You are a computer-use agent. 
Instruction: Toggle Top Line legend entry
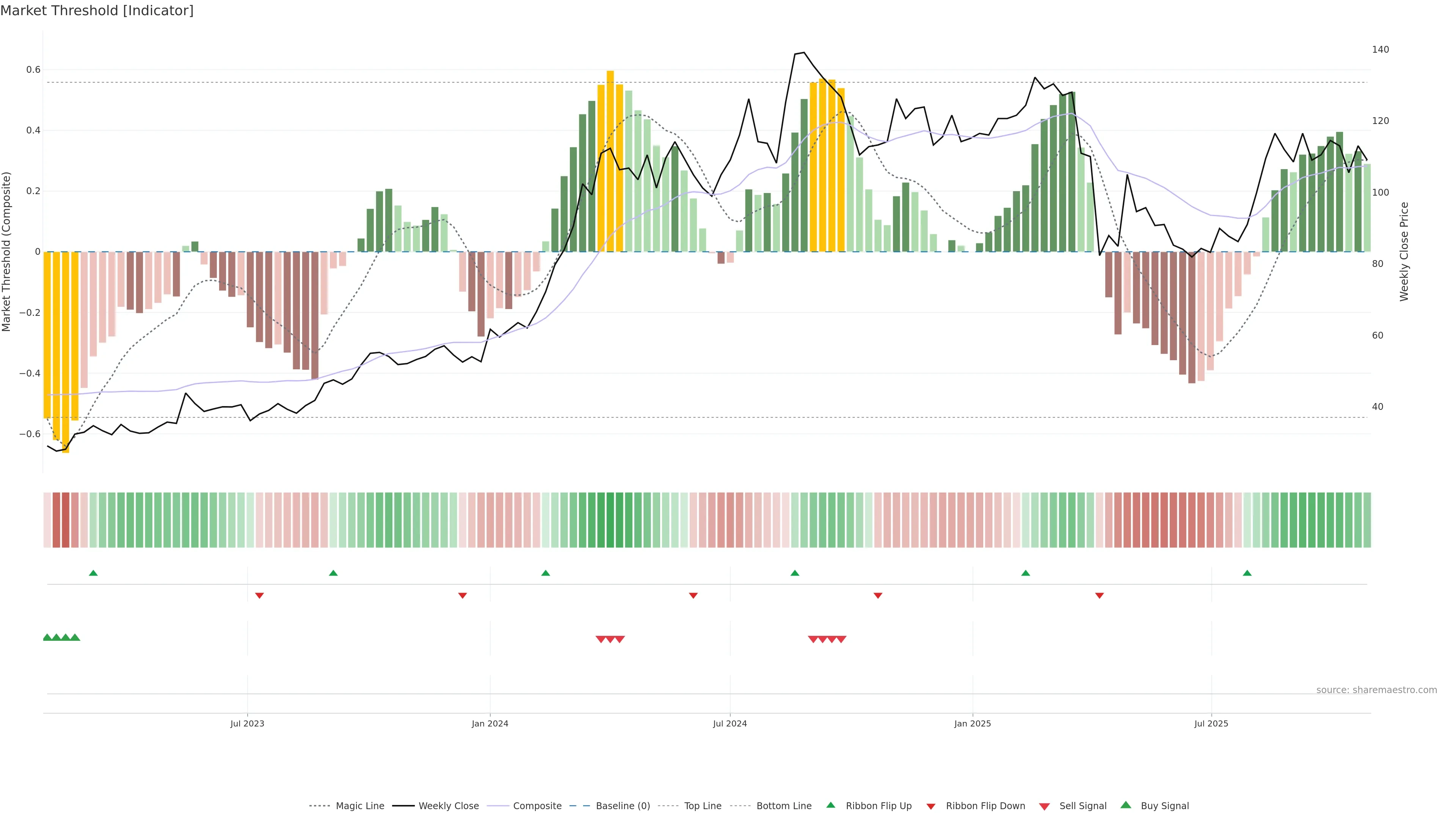(703, 806)
